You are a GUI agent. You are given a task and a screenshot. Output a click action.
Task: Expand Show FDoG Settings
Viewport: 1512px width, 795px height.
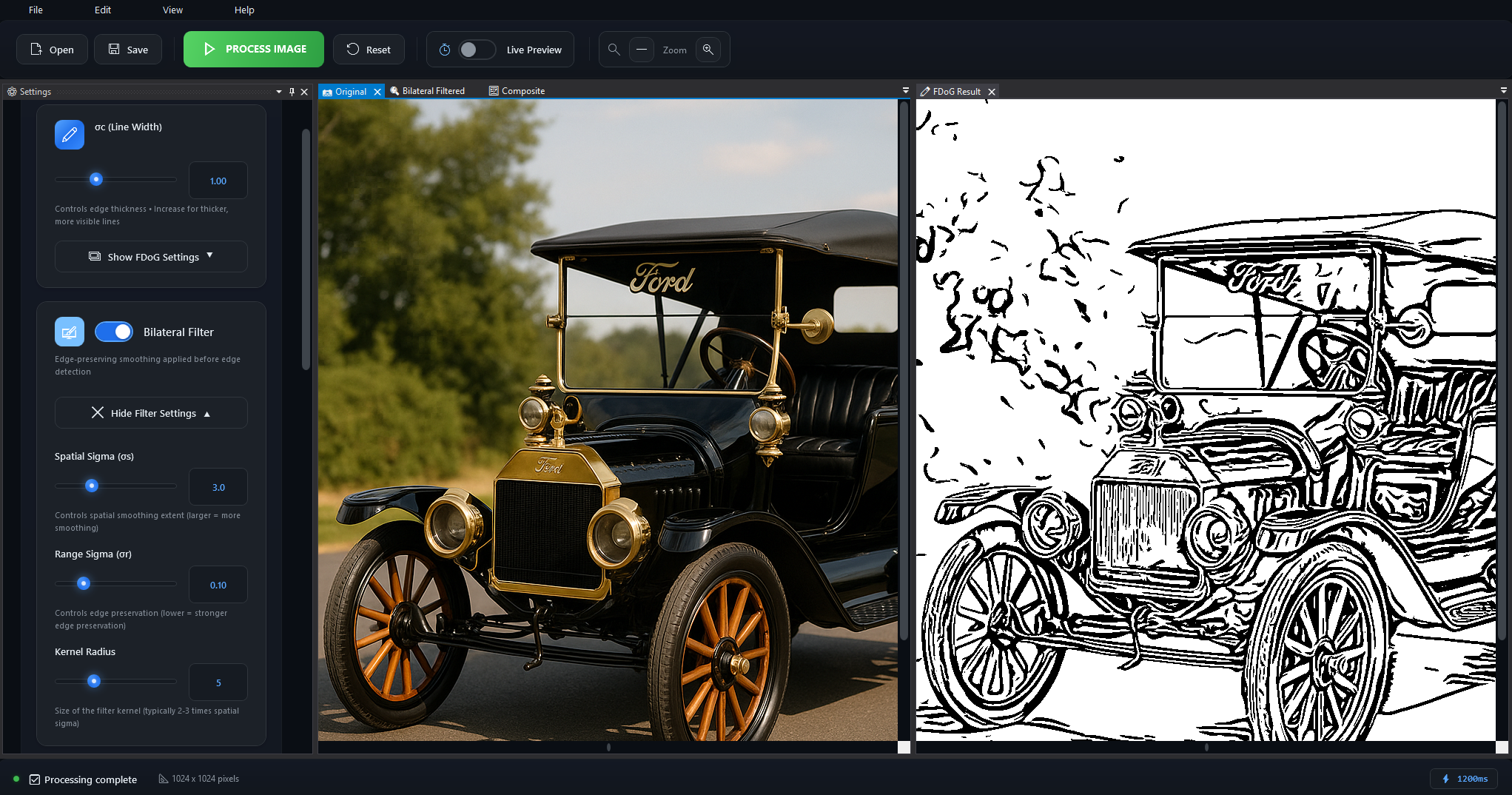pyautogui.click(x=151, y=257)
